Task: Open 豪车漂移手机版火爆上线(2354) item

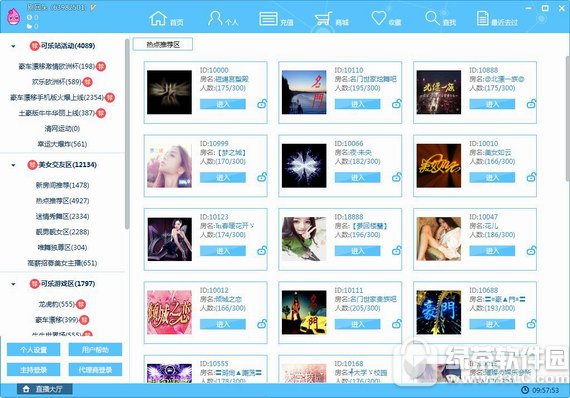Action: click(57, 97)
